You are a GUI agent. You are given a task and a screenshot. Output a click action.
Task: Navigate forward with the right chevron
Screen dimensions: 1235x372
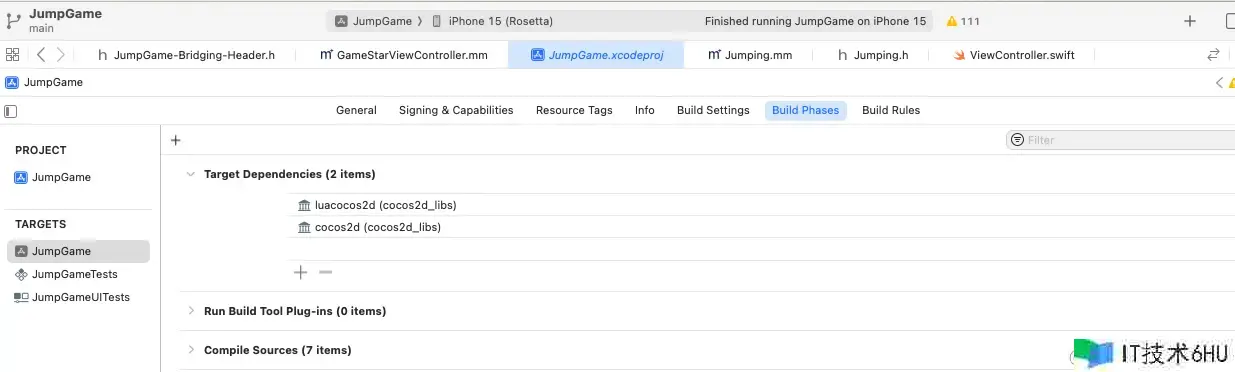pyautogui.click(x=61, y=55)
